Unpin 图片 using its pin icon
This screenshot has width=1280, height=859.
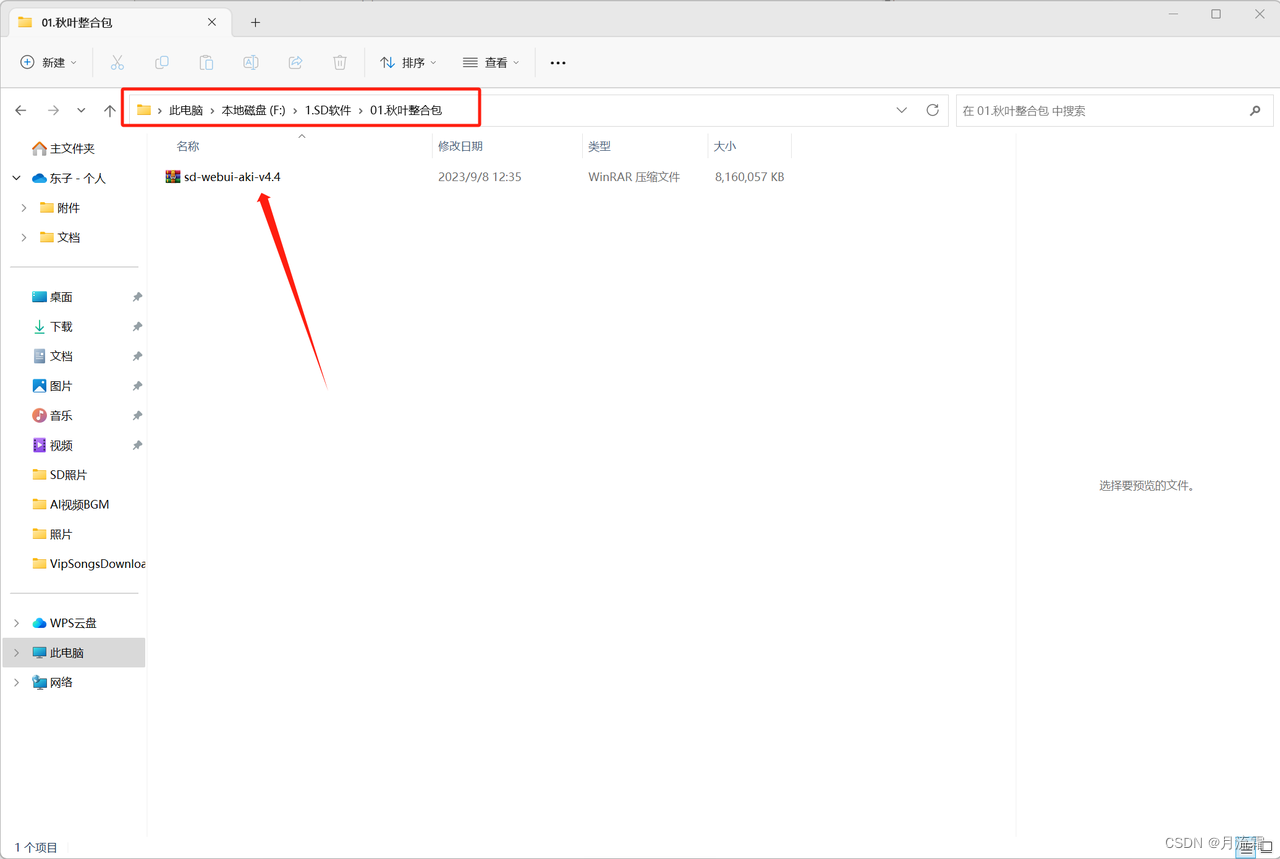(137, 386)
